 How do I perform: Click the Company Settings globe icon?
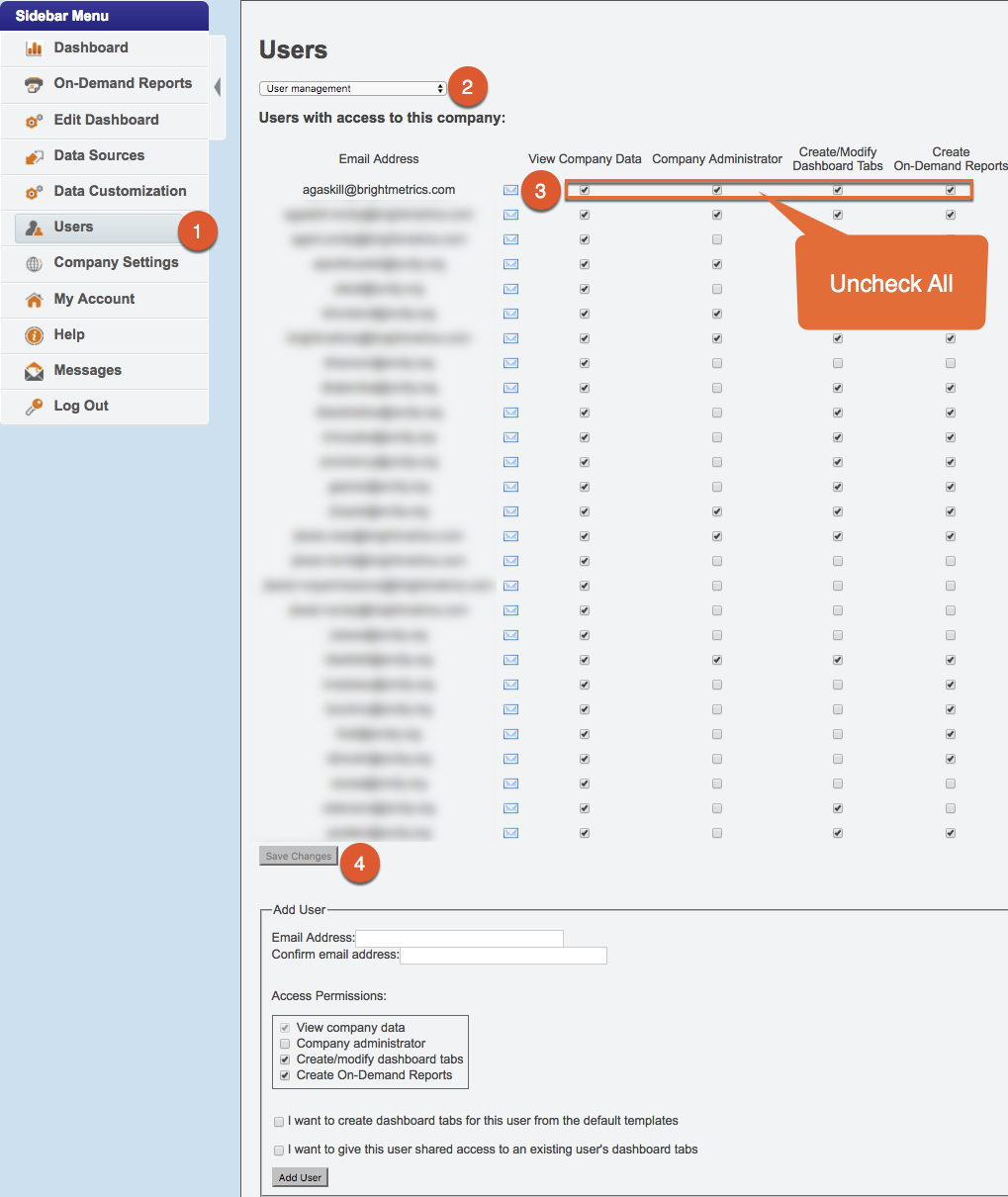pos(34,263)
